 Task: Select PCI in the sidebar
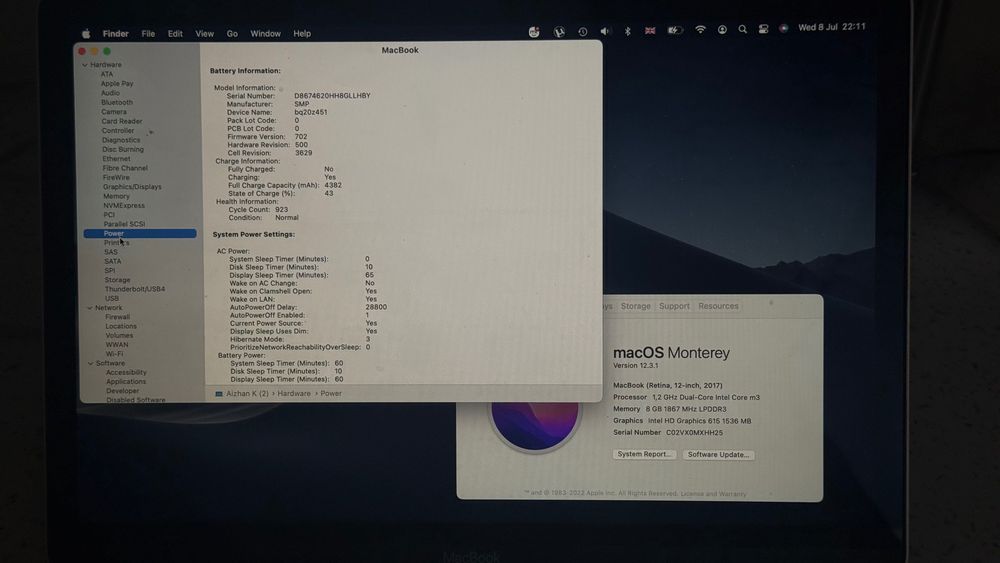pos(109,215)
